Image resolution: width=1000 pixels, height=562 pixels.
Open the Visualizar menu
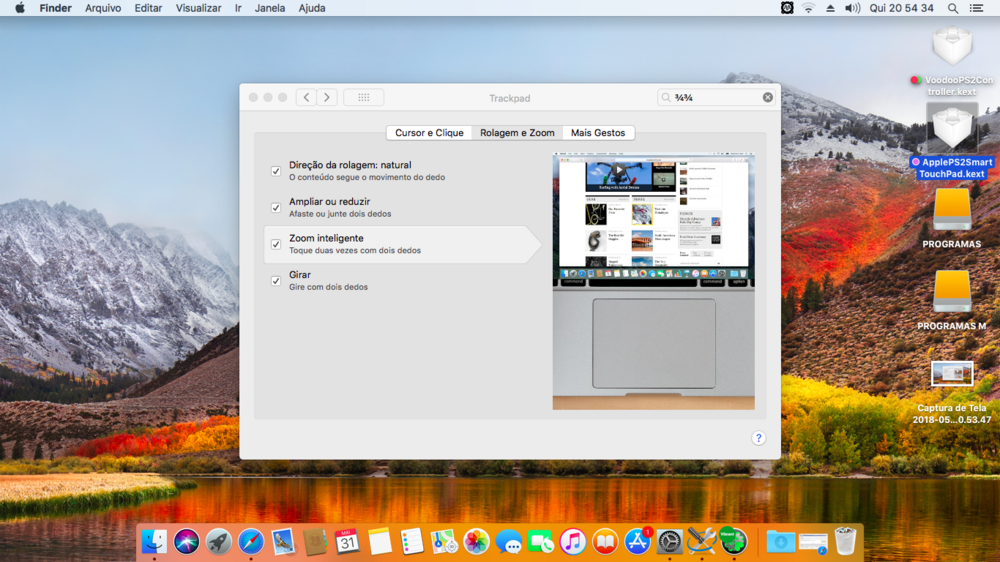pos(198,8)
